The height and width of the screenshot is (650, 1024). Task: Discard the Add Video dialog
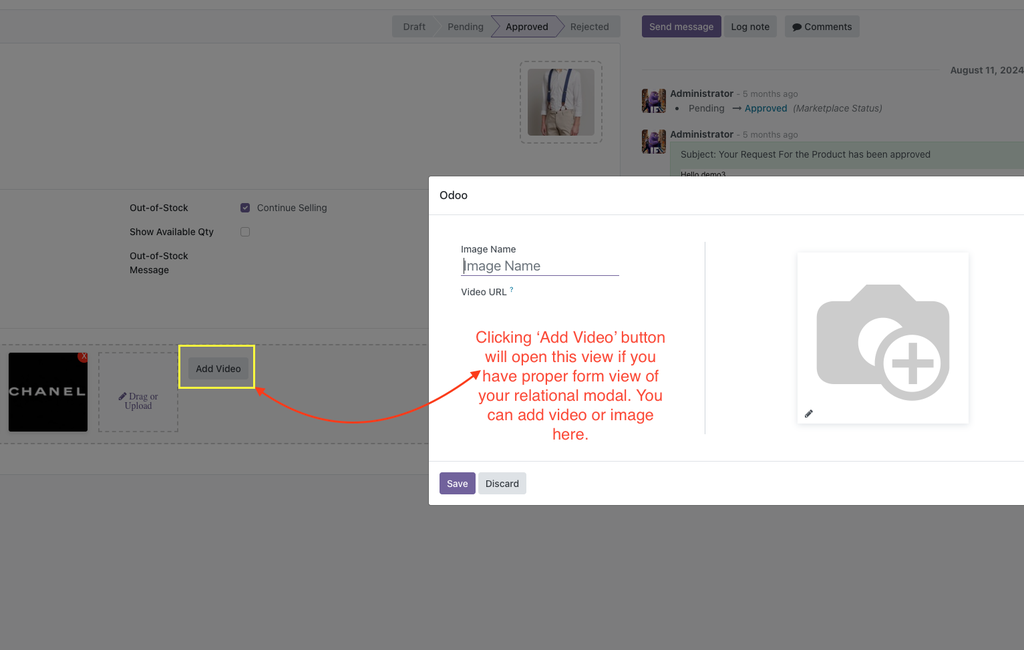502,483
